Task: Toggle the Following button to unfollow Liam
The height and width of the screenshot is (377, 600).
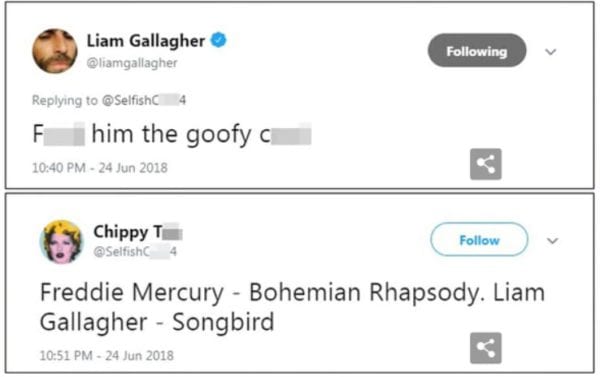Action: tap(477, 51)
